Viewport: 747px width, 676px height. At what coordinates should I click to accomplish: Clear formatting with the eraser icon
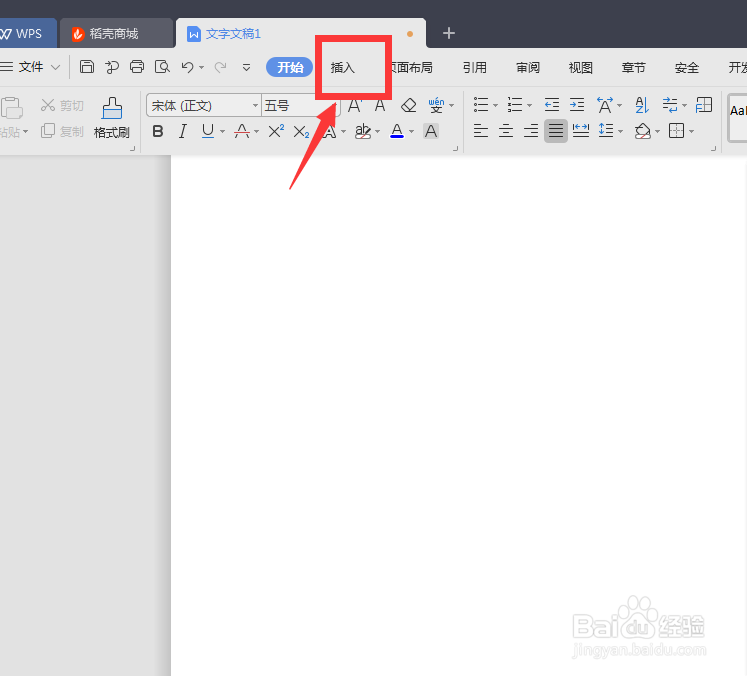(409, 105)
